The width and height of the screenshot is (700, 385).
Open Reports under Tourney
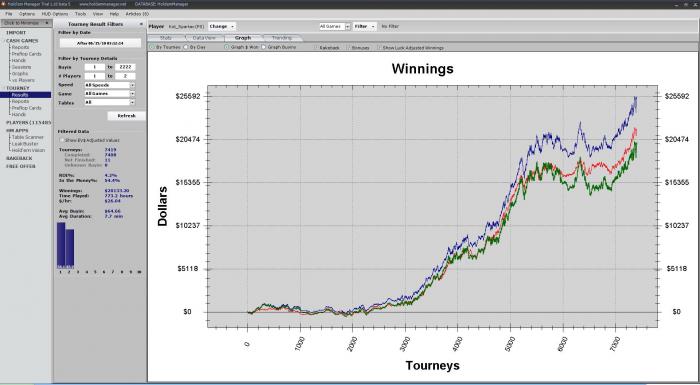point(21,101)
